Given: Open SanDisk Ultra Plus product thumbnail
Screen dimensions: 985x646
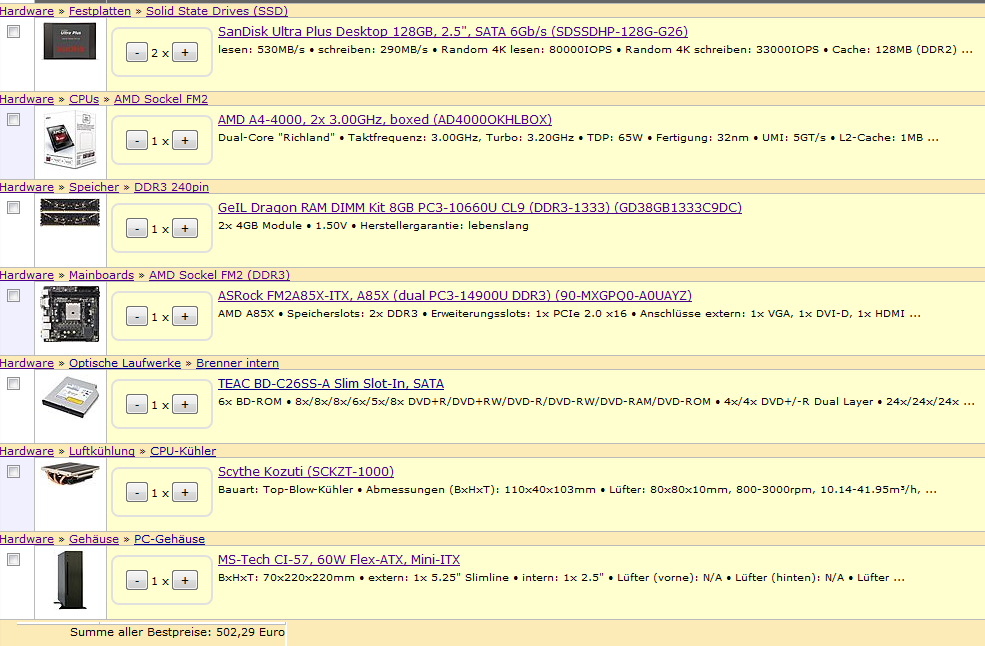Looking at the screenshot, I should coord(70,41).
